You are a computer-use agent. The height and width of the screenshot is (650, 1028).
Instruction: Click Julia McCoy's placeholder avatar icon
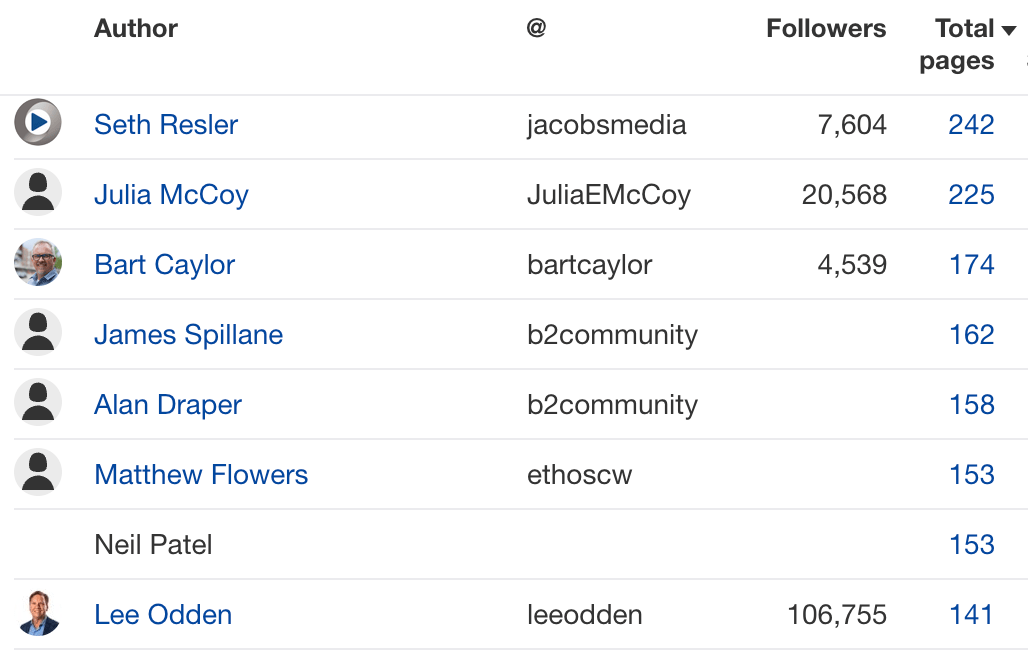(37, 194)
